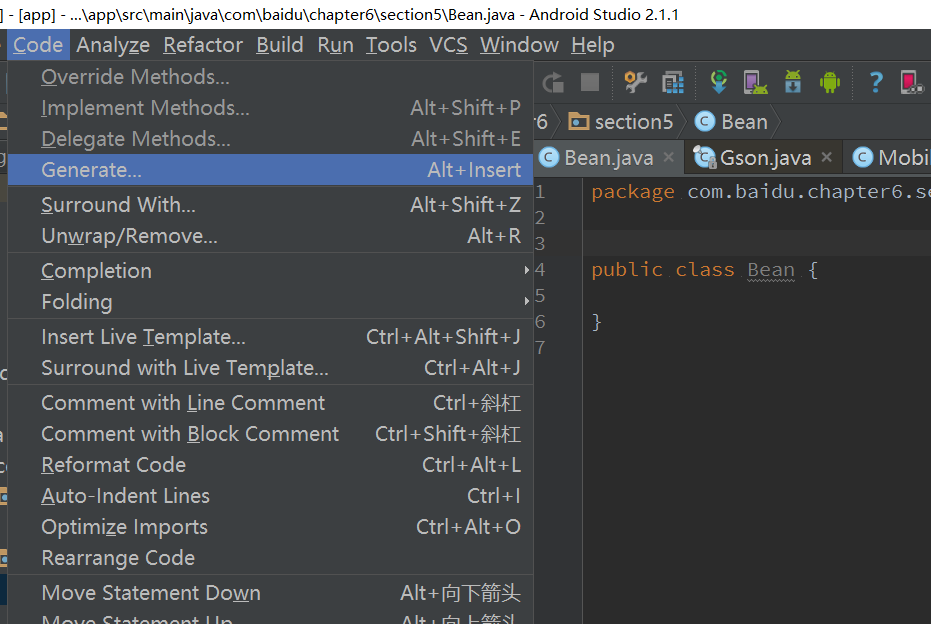Click the section5 breadcrumb folder

pyautogui.click(x=621, y=122)
